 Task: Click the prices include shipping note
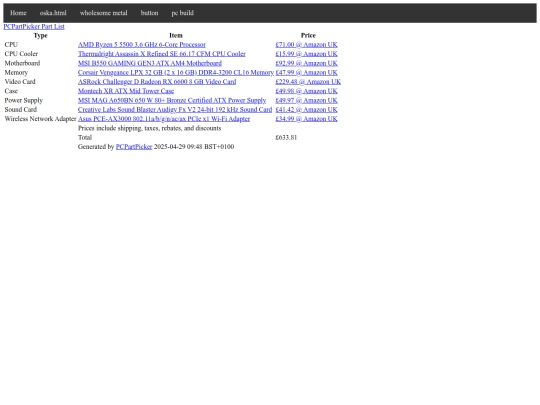tap(149, 128)
